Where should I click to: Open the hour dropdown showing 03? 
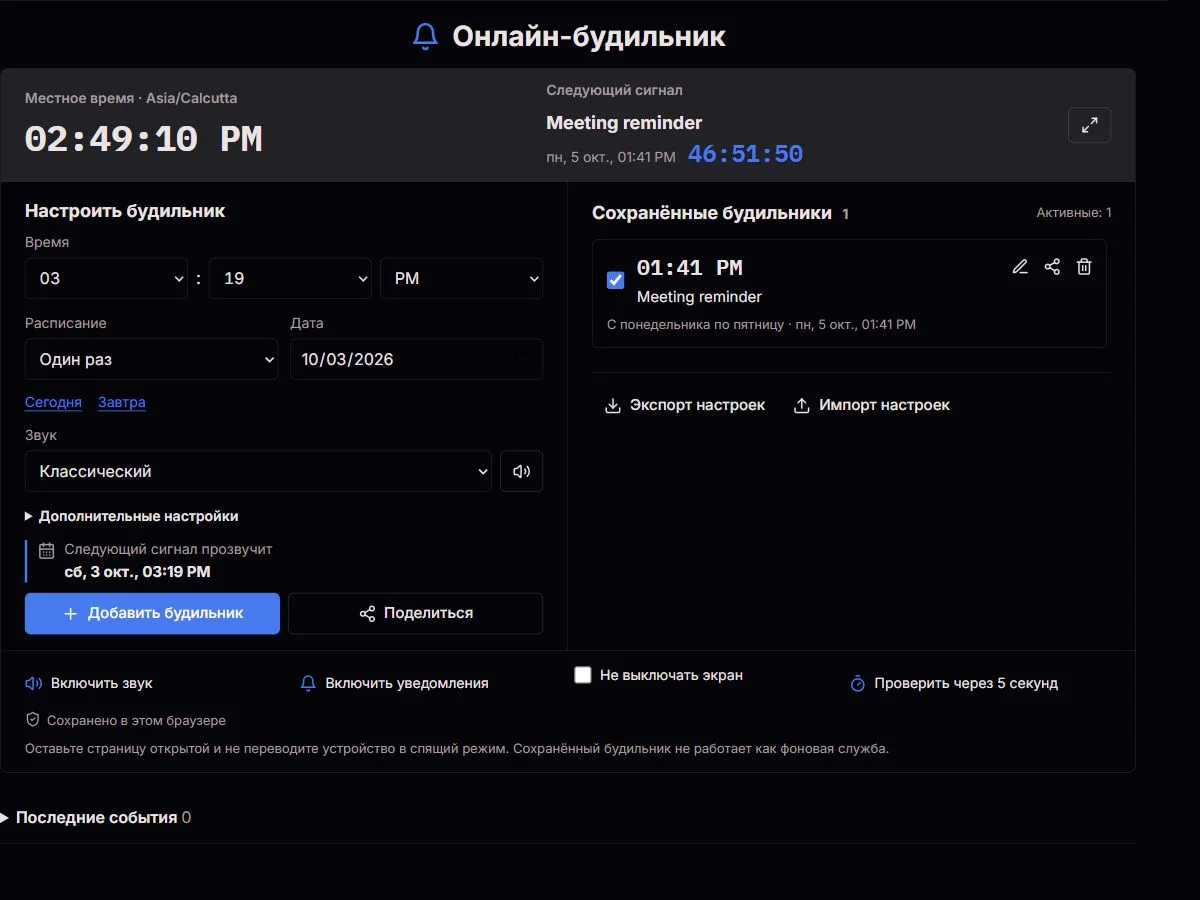click(106, 278)
